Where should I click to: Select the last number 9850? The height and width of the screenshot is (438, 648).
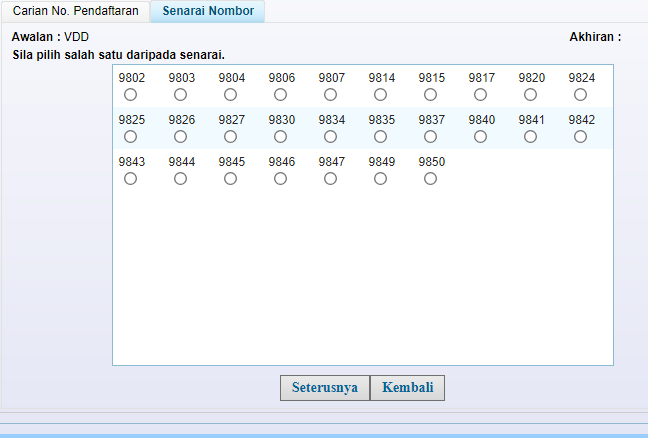click(430, 179)
